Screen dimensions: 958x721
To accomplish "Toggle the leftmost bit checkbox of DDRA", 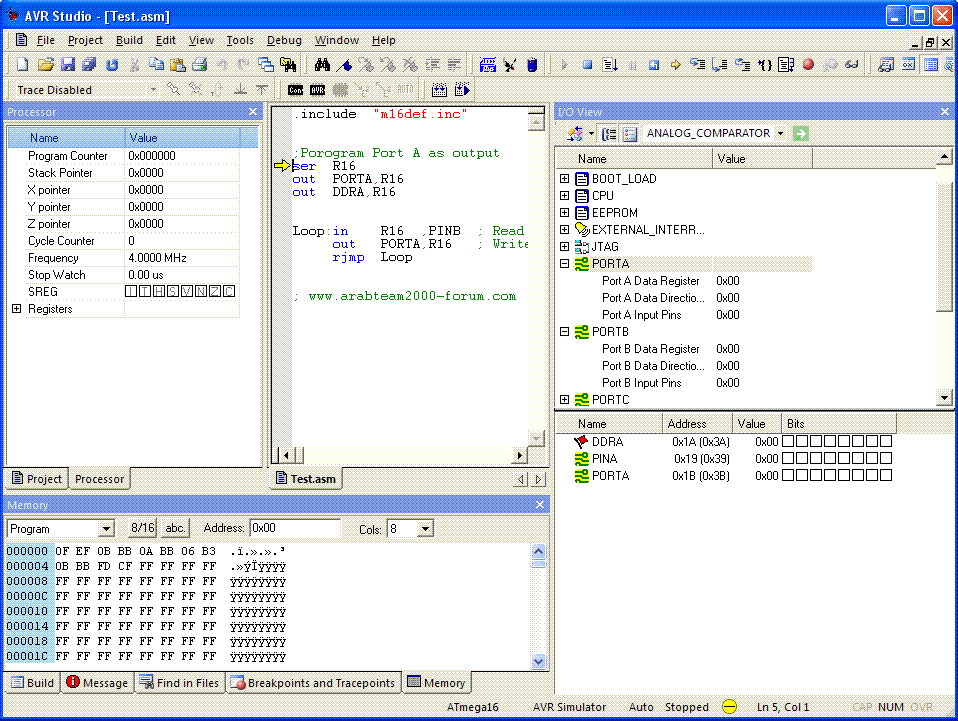I will (788, 441).
